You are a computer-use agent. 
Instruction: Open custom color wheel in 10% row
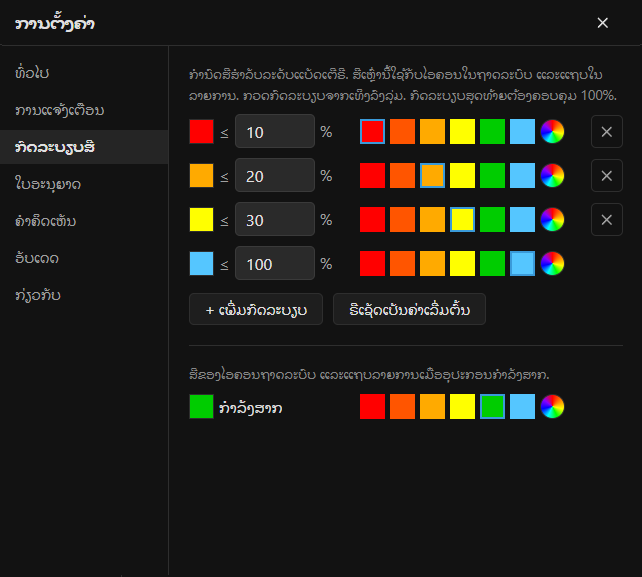point(552,131)
